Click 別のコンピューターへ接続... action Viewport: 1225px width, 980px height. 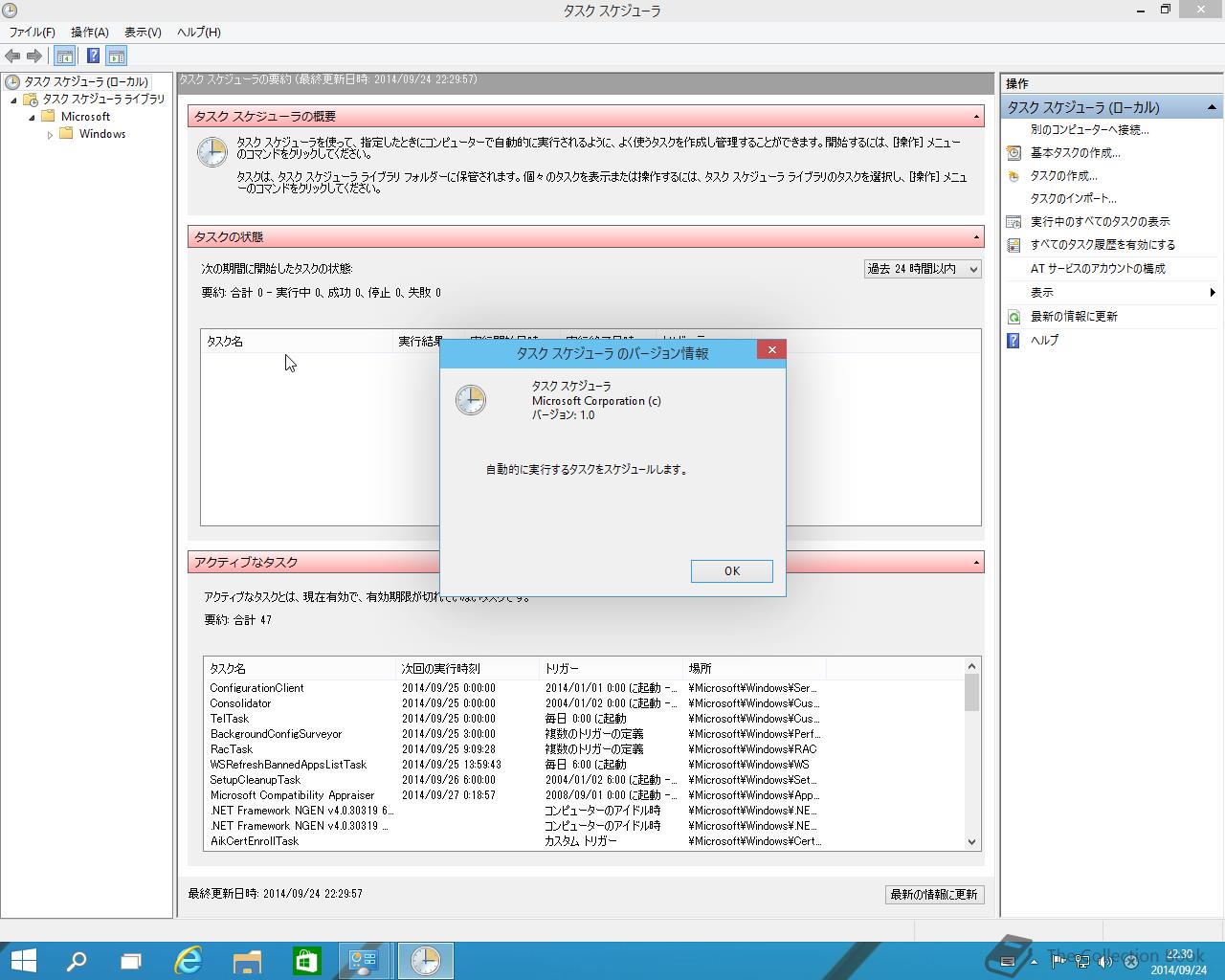point(1089,129)
